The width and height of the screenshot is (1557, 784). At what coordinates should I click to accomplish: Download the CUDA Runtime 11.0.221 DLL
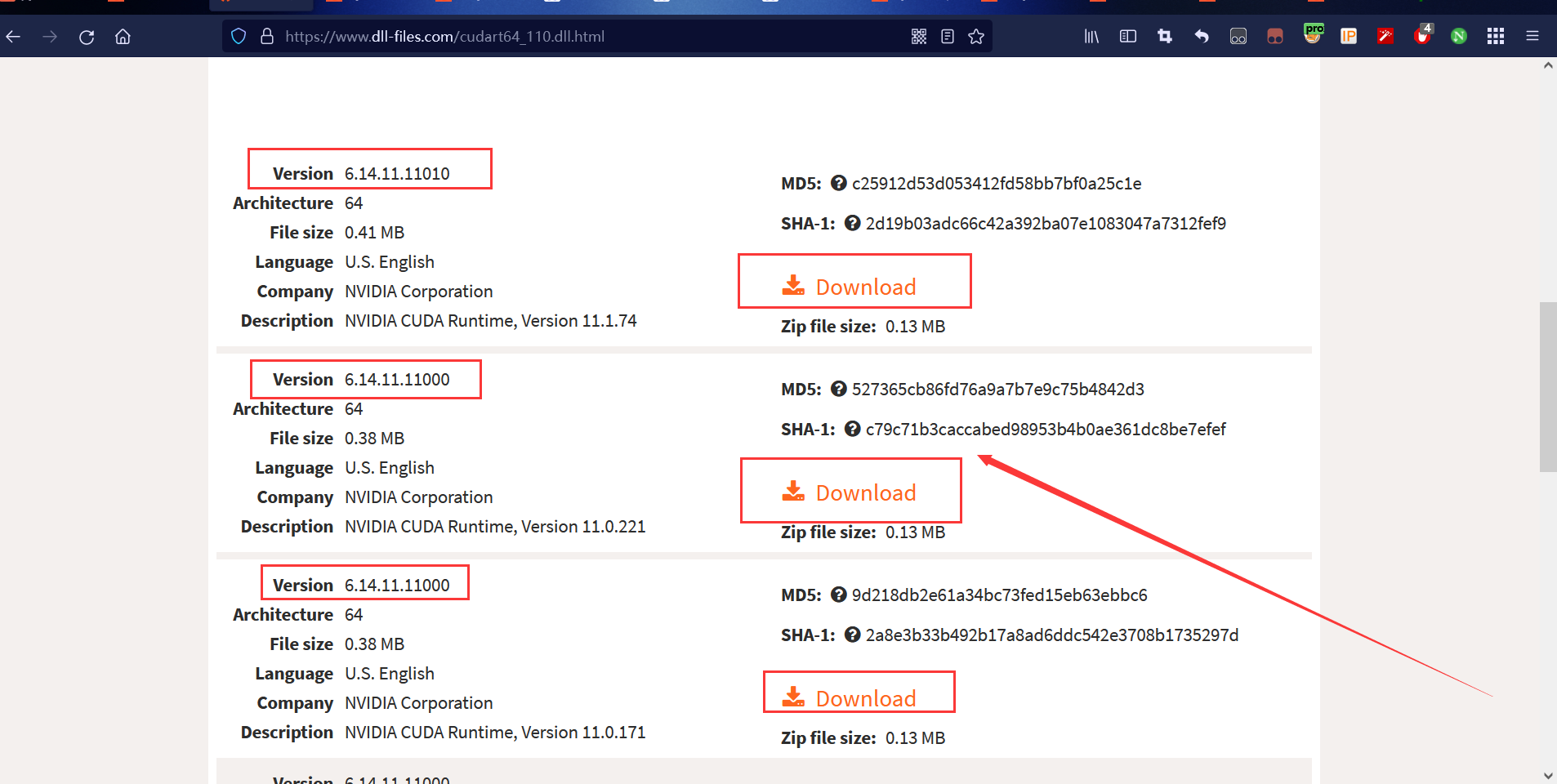(850, 492)
